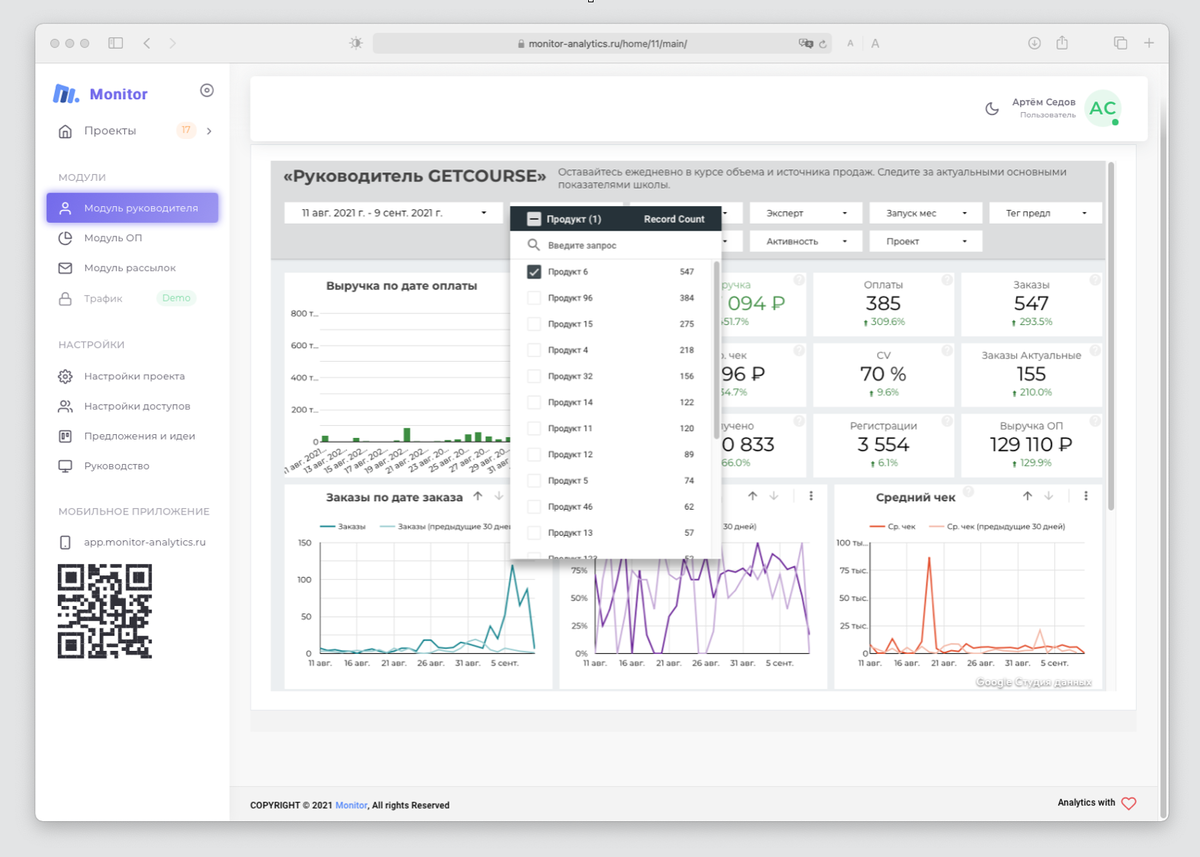Toggle dark mode moon icon
The image size is (1200, 857).
point(992,109)
